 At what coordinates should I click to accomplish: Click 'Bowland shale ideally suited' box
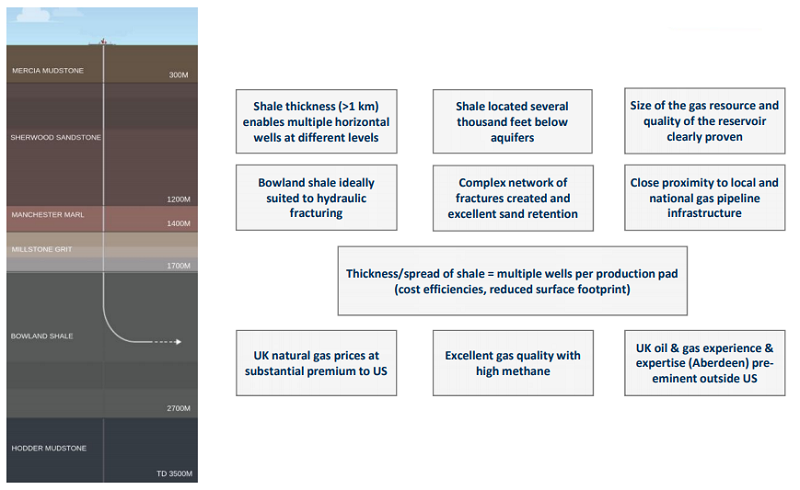click(x=316, y=197)
